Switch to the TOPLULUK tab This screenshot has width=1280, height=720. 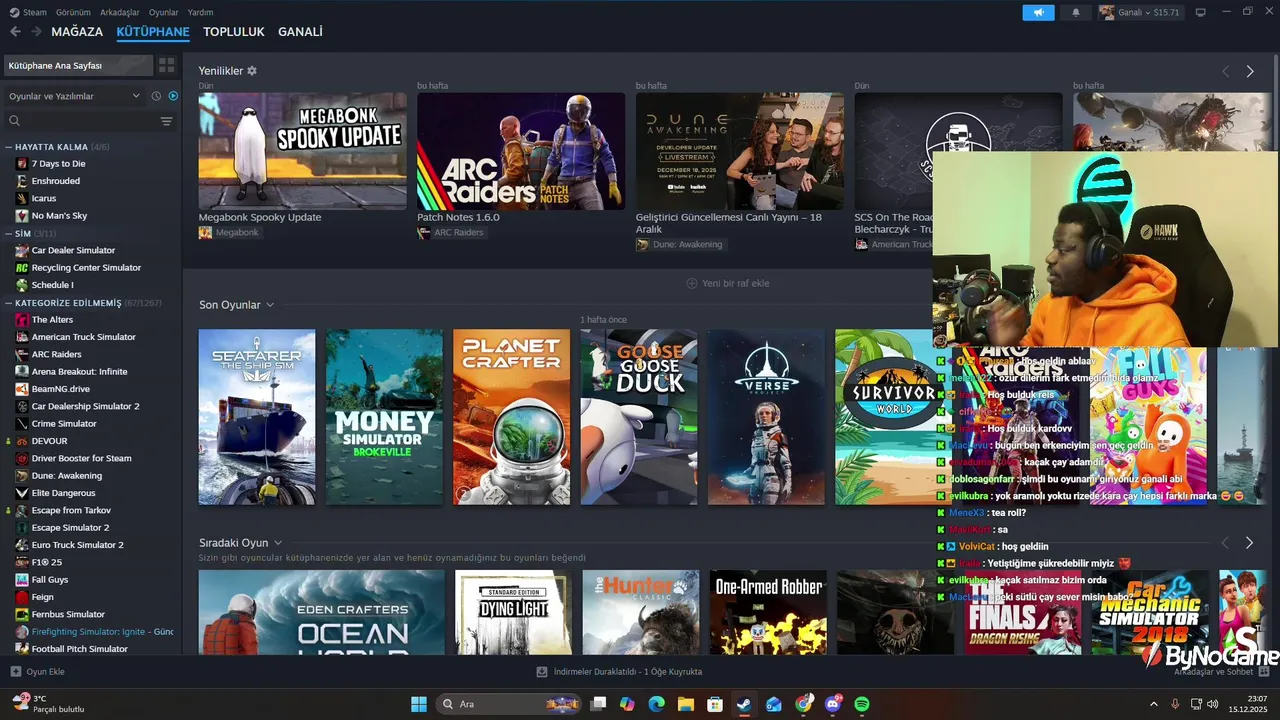pos(234,32)
